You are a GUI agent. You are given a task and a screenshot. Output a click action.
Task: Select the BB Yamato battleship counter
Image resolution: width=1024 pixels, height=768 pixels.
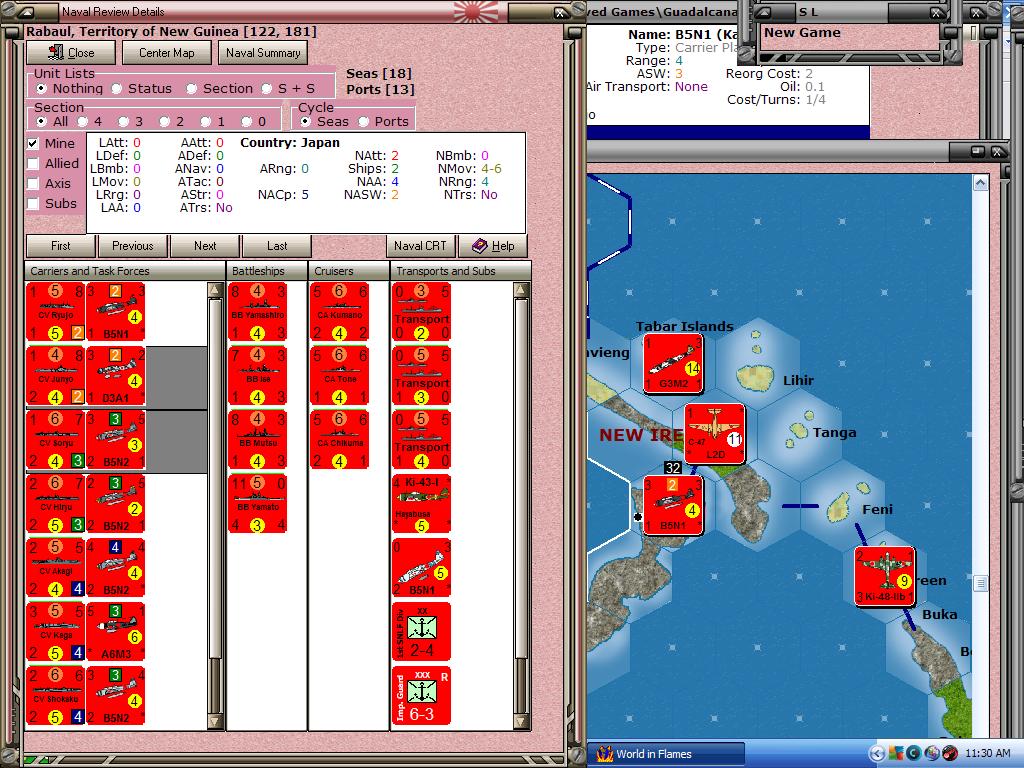[258, 504]
